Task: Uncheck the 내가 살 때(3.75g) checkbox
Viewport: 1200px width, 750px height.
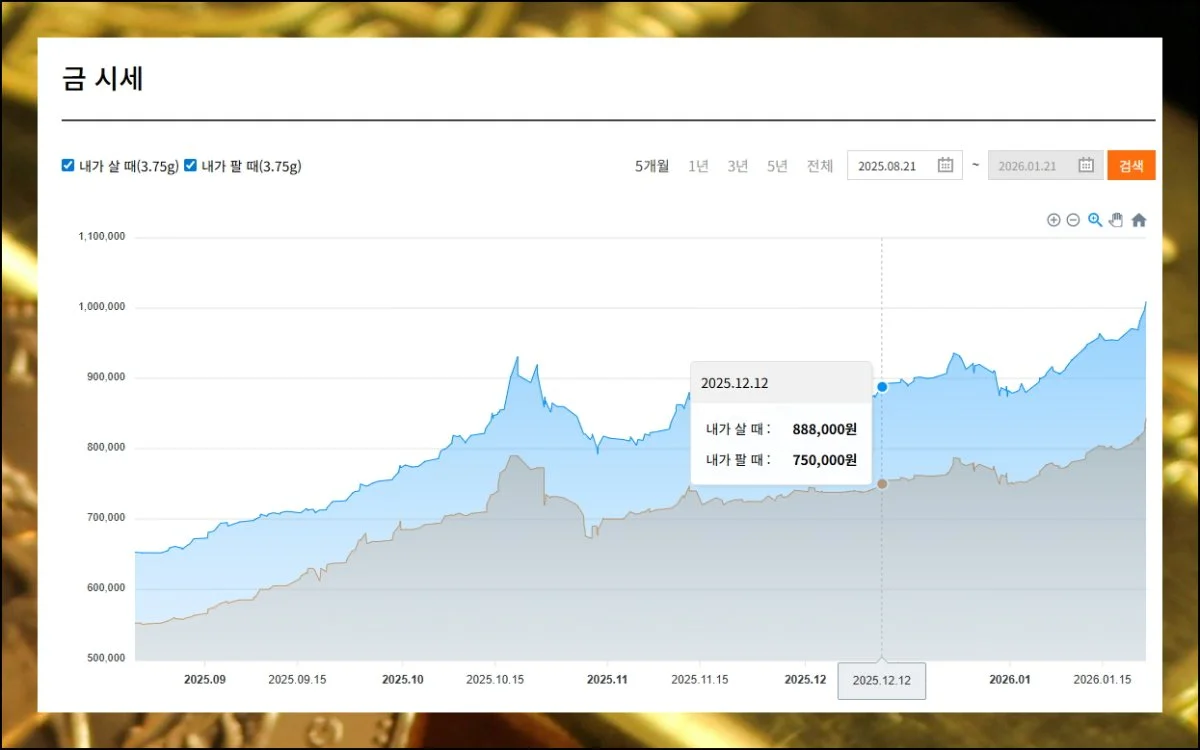Action: [x=68, y=166]
